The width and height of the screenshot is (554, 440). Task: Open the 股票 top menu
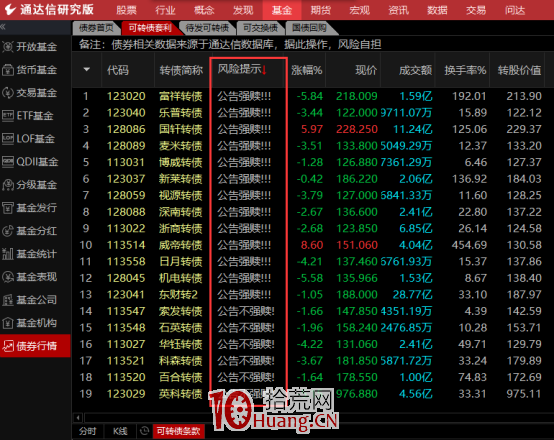tap(126, 10)
